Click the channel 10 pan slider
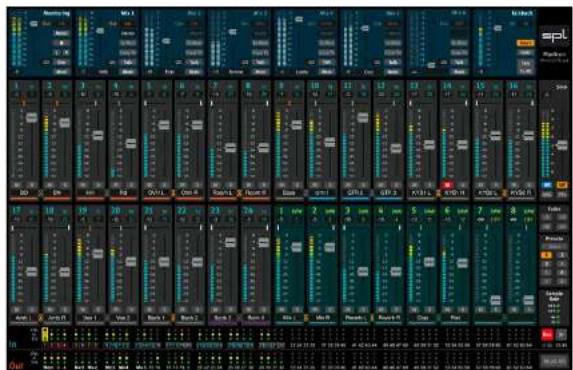The image size is (573, 370). tap(322, 103)
